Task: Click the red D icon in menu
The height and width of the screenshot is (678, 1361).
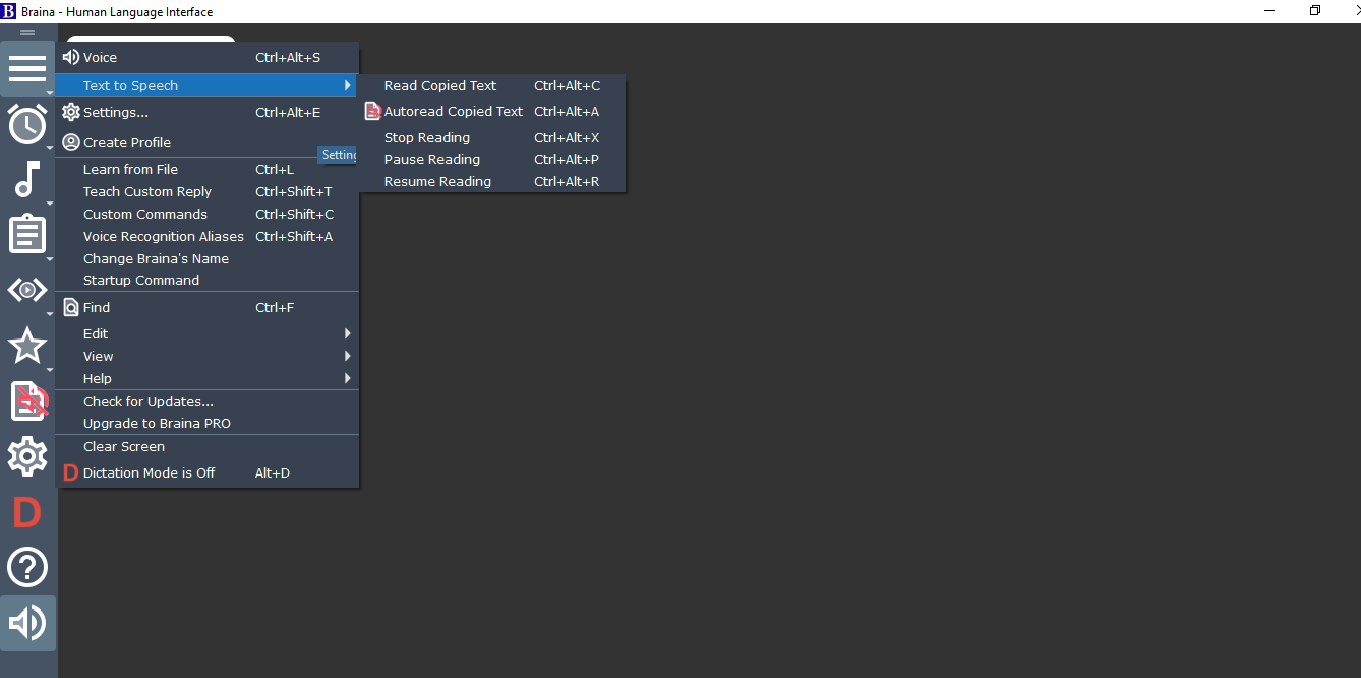Action: [x=70, y=473]
